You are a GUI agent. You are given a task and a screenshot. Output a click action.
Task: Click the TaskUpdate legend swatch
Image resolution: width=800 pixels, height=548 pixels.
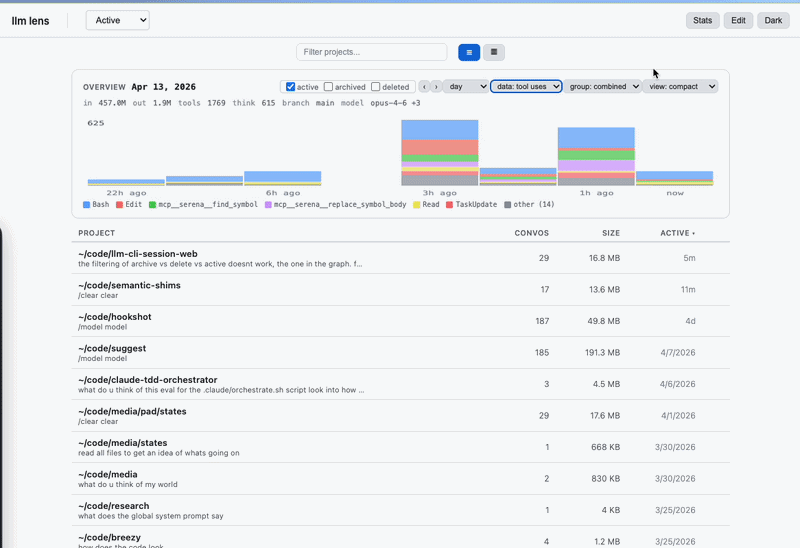pos(449,204)
